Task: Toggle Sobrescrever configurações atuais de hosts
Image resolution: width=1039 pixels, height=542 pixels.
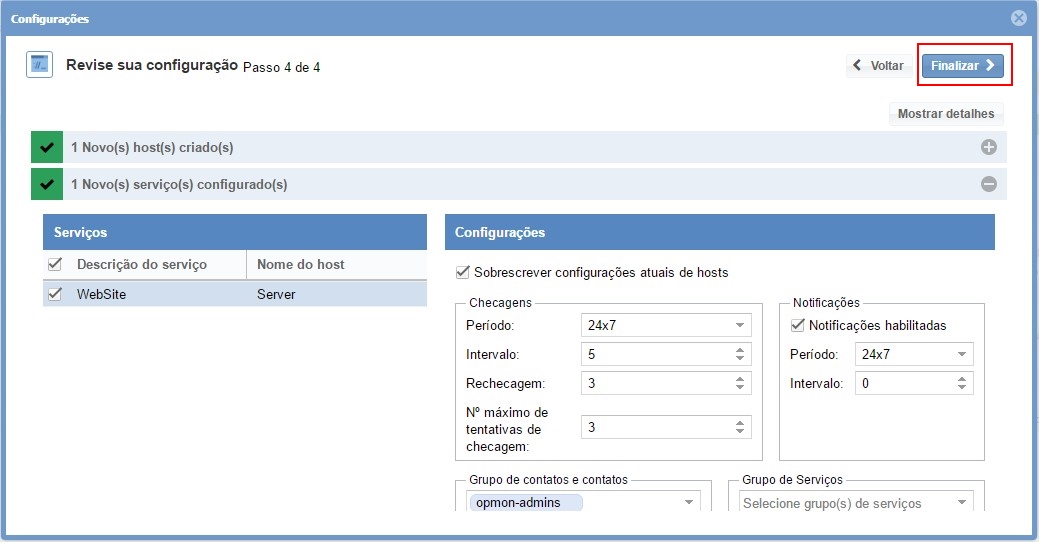Action: pyautogui.click(x=462, y=272)
